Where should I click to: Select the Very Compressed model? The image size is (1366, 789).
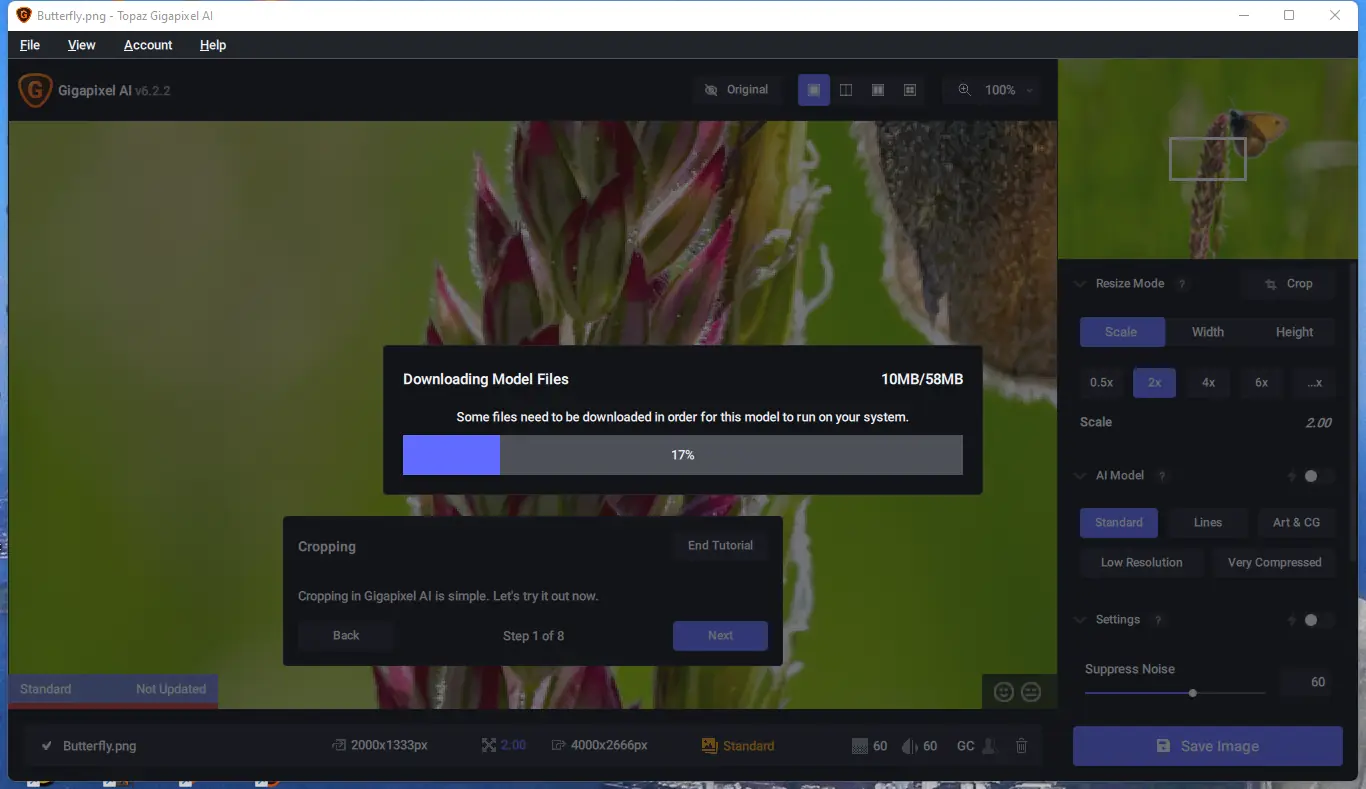pyautogui.click(x=1275, y=563)
